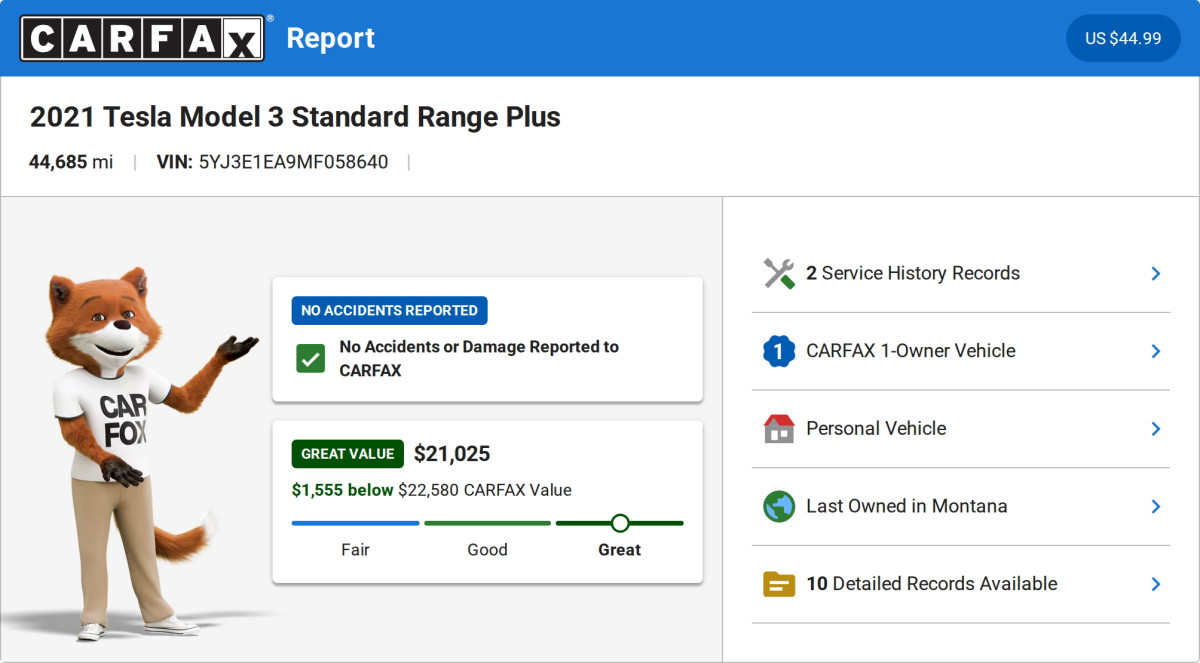
Task: Click the GREAT VALUE badge
Action: pyautogui.click(x=347, y=453)
